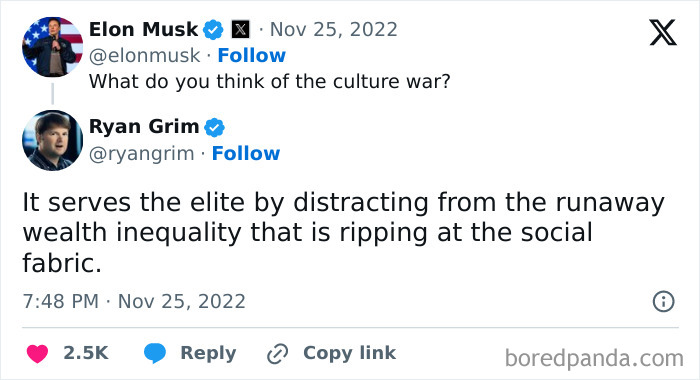Screen dimensions: 700x380
Task: Click Elon Musk's blue verified badge
Action: (x=213, y=30)
